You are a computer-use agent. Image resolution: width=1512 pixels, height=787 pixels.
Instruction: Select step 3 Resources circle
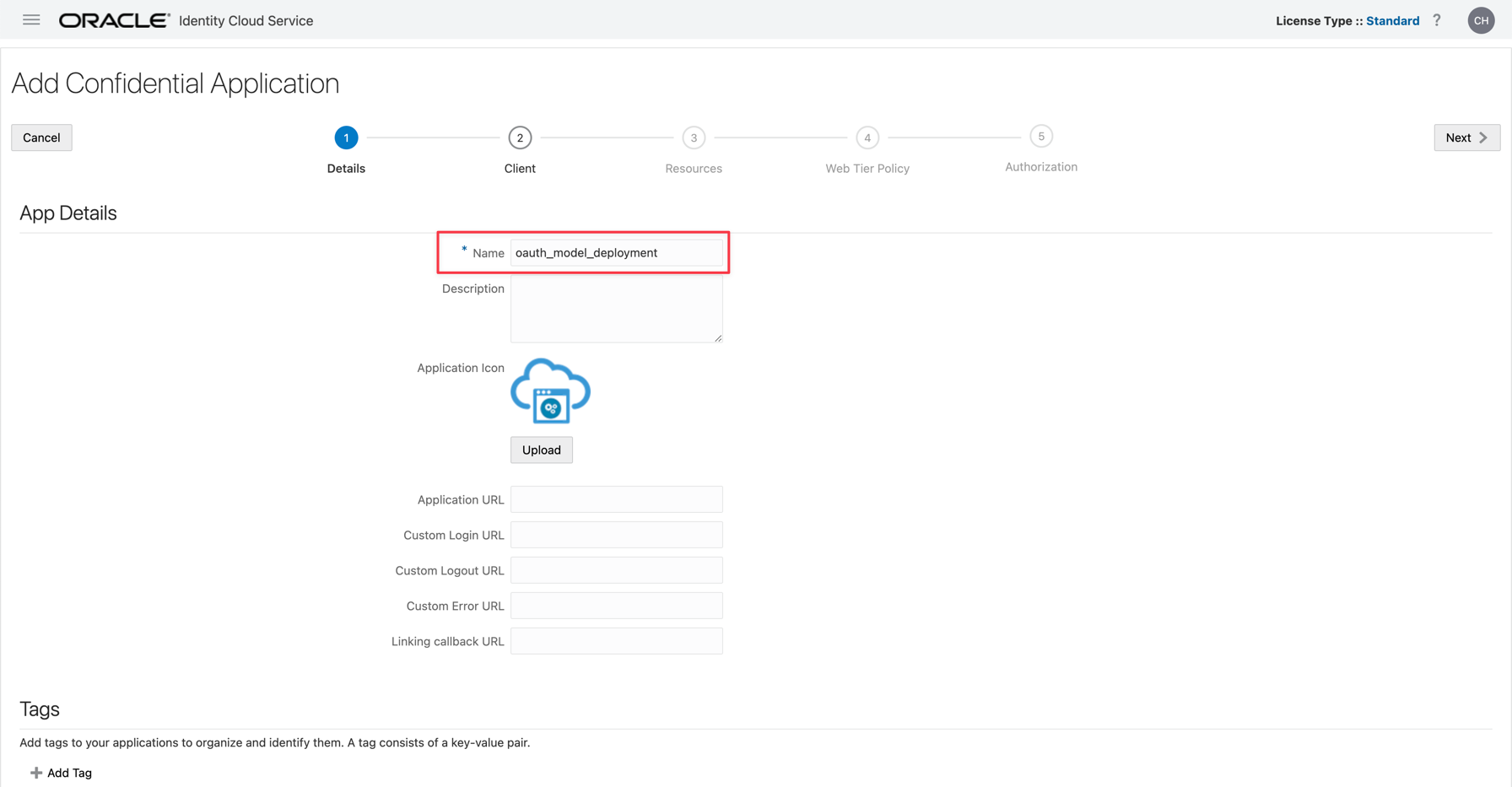pos(694,137)
